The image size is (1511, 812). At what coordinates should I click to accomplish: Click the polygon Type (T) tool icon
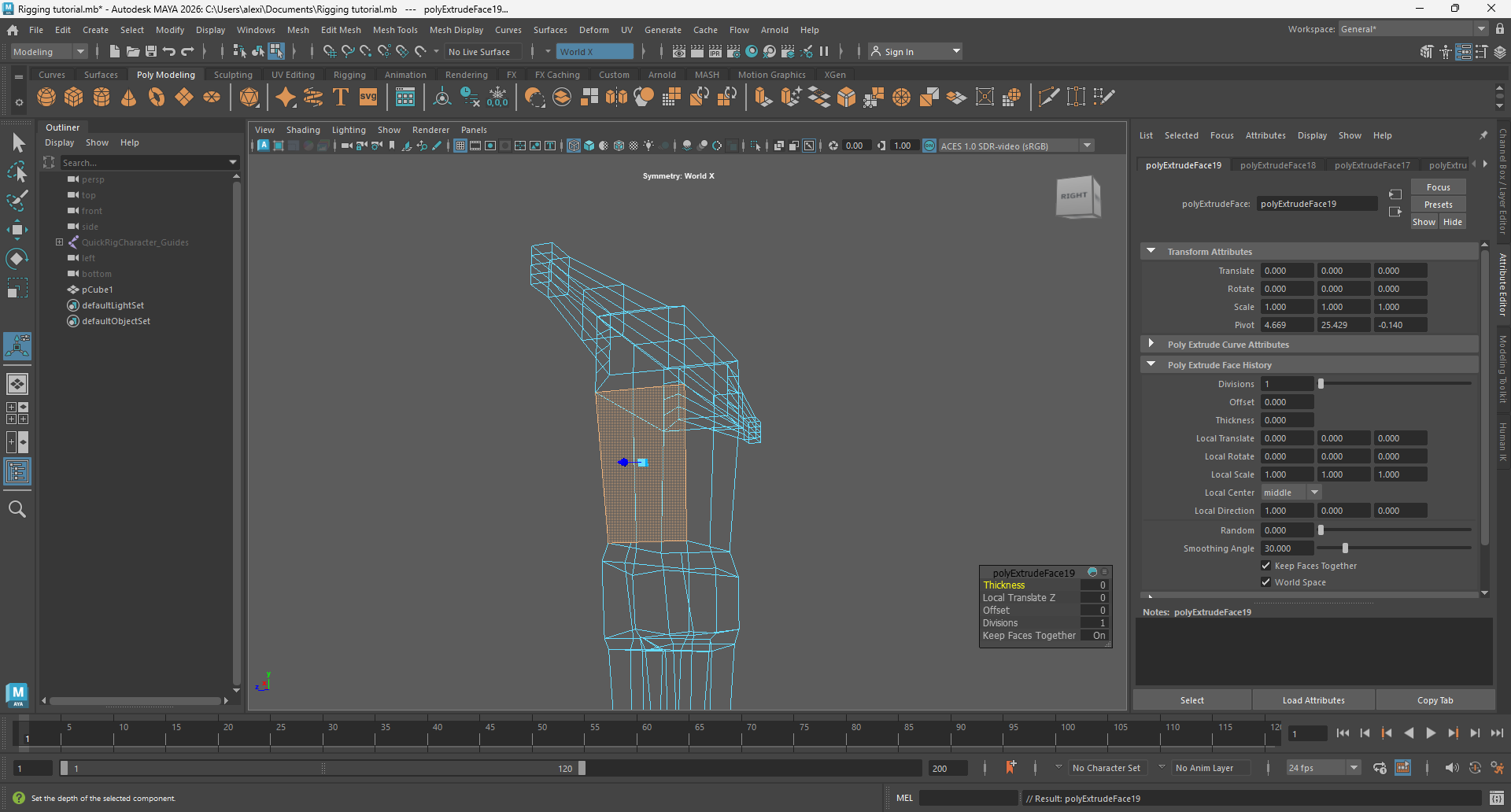(x=341, y=97)
